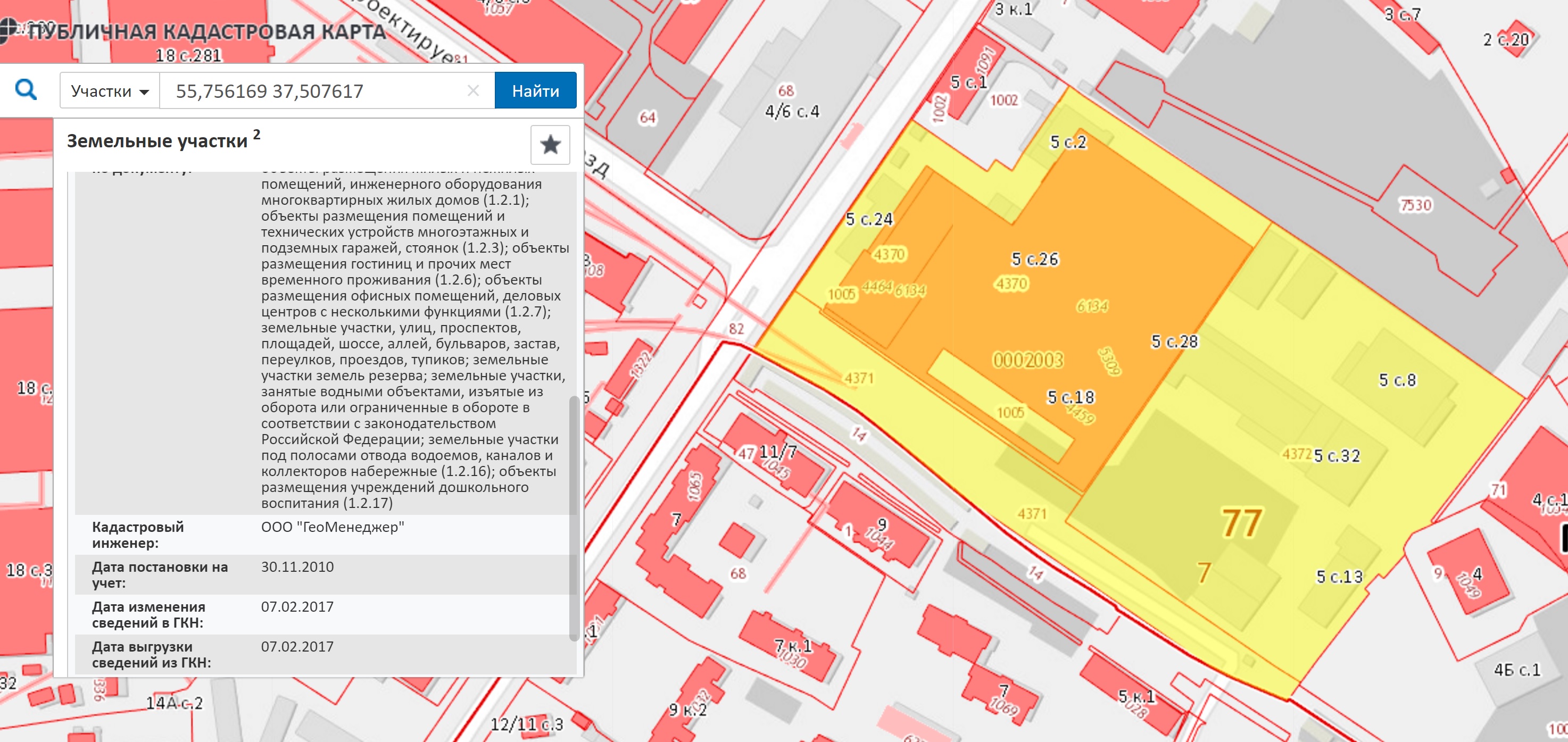Click ПУБЛИЧНАЯ КАДАСТРОВАЯ КАРТА title link

(207, 32)
